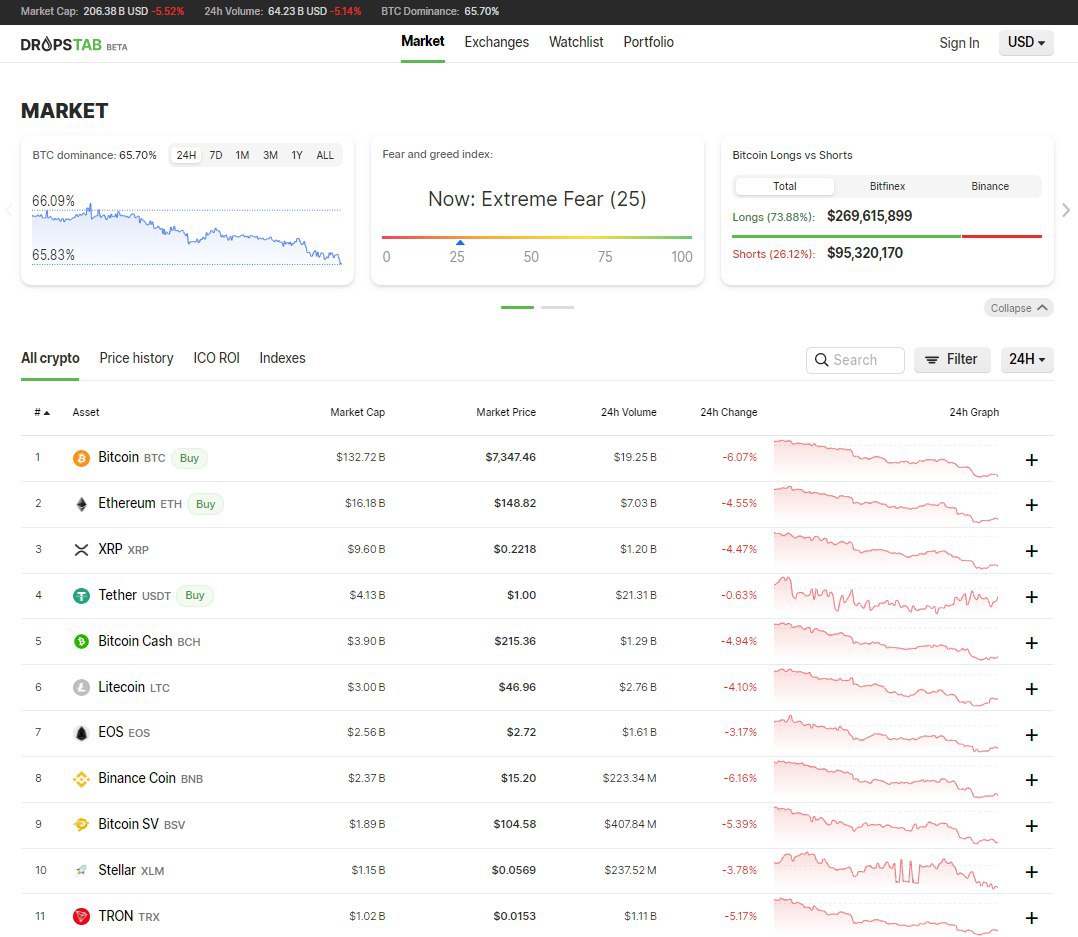
Task: Switch longs vs shorts to Total
Action: 784,186
